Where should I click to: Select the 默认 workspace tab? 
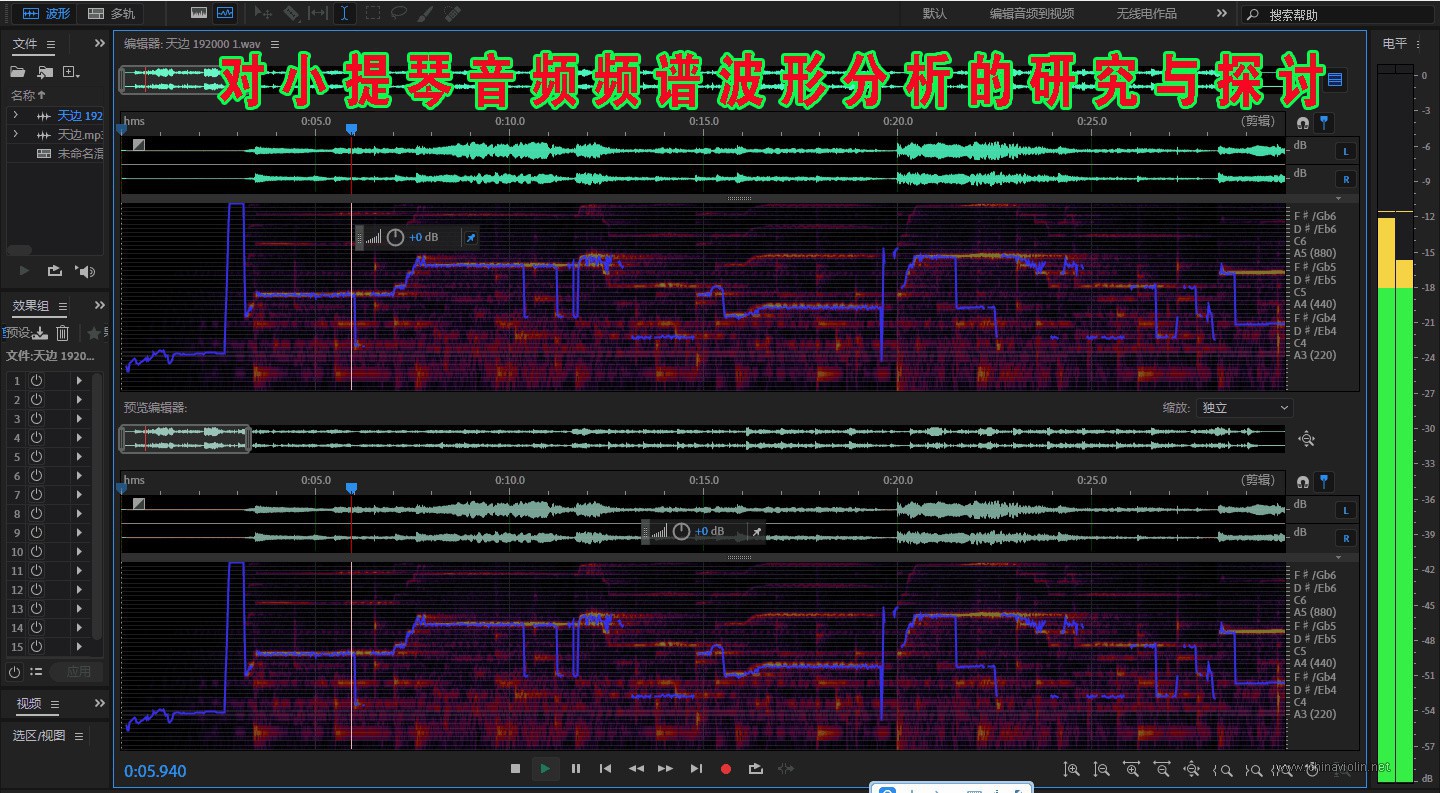click(x=935, y=14)
